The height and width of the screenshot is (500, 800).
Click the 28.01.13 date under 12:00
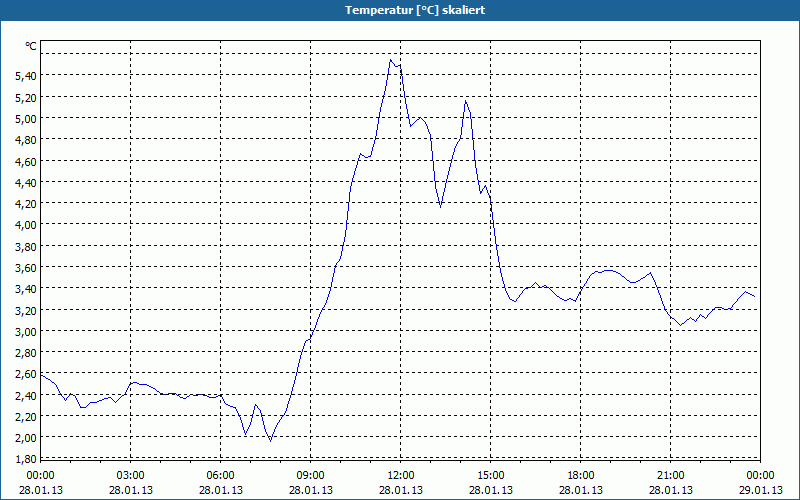[x=401, y=490]
